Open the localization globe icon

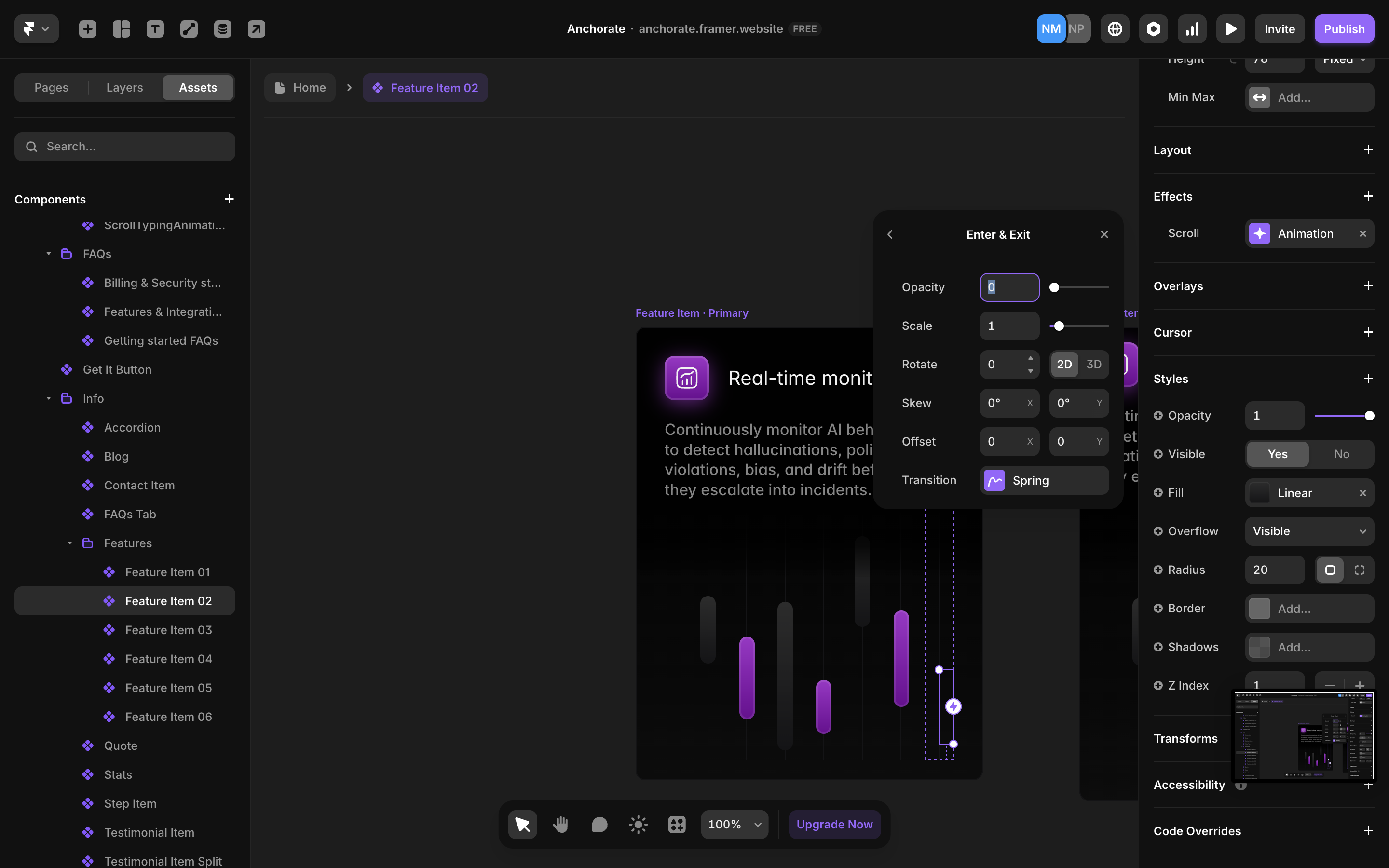1114,29
